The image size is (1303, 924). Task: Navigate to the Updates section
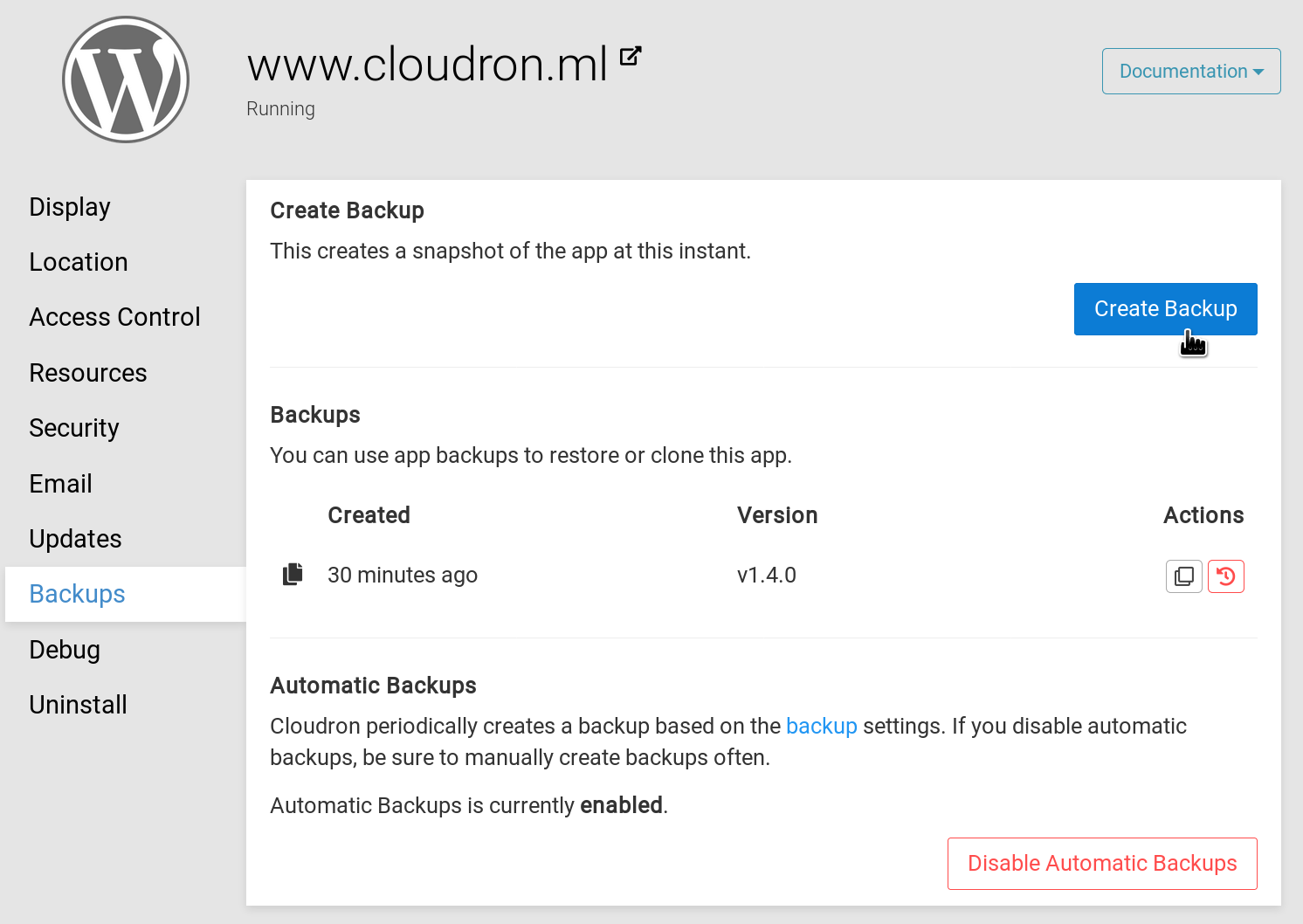point(75,539)
